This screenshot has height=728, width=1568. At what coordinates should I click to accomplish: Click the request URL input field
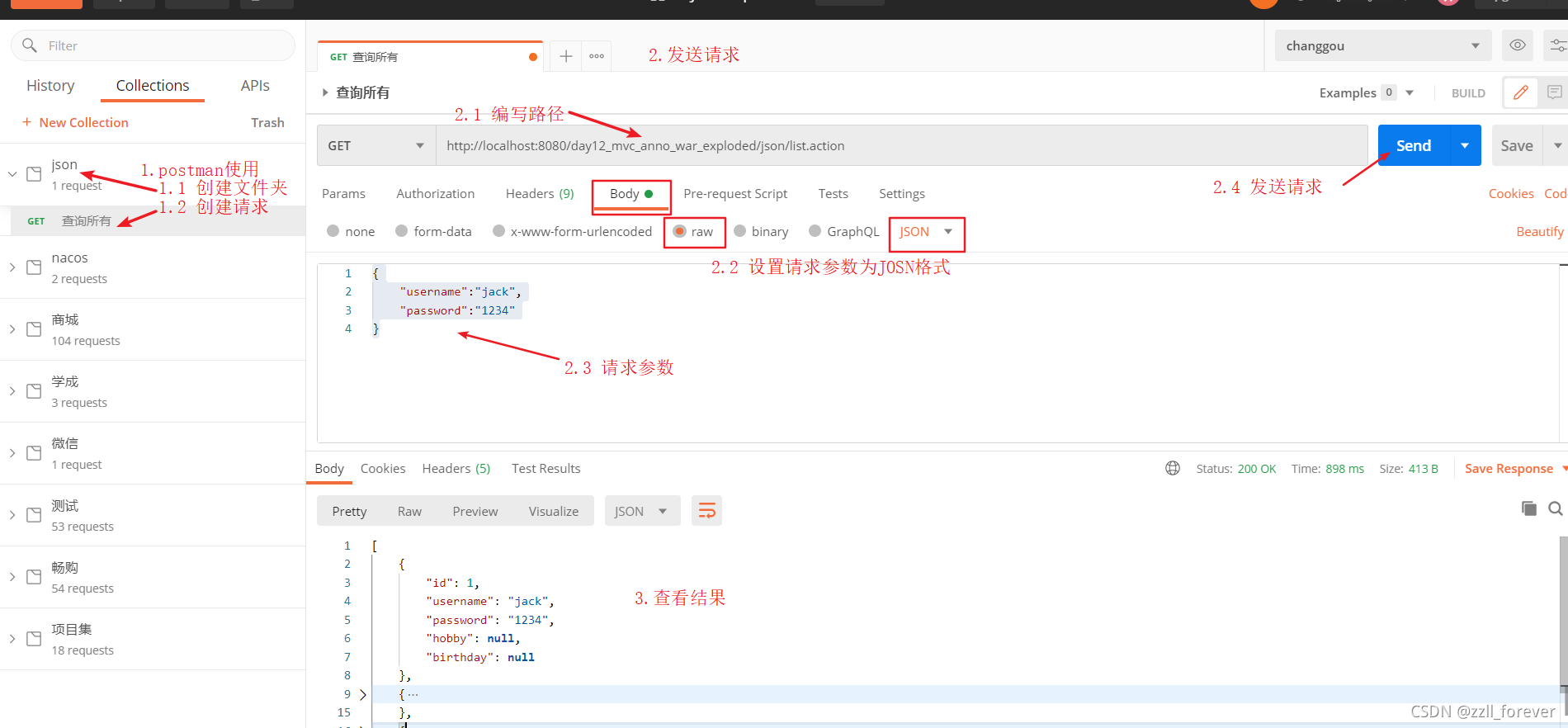click(902, 145)
